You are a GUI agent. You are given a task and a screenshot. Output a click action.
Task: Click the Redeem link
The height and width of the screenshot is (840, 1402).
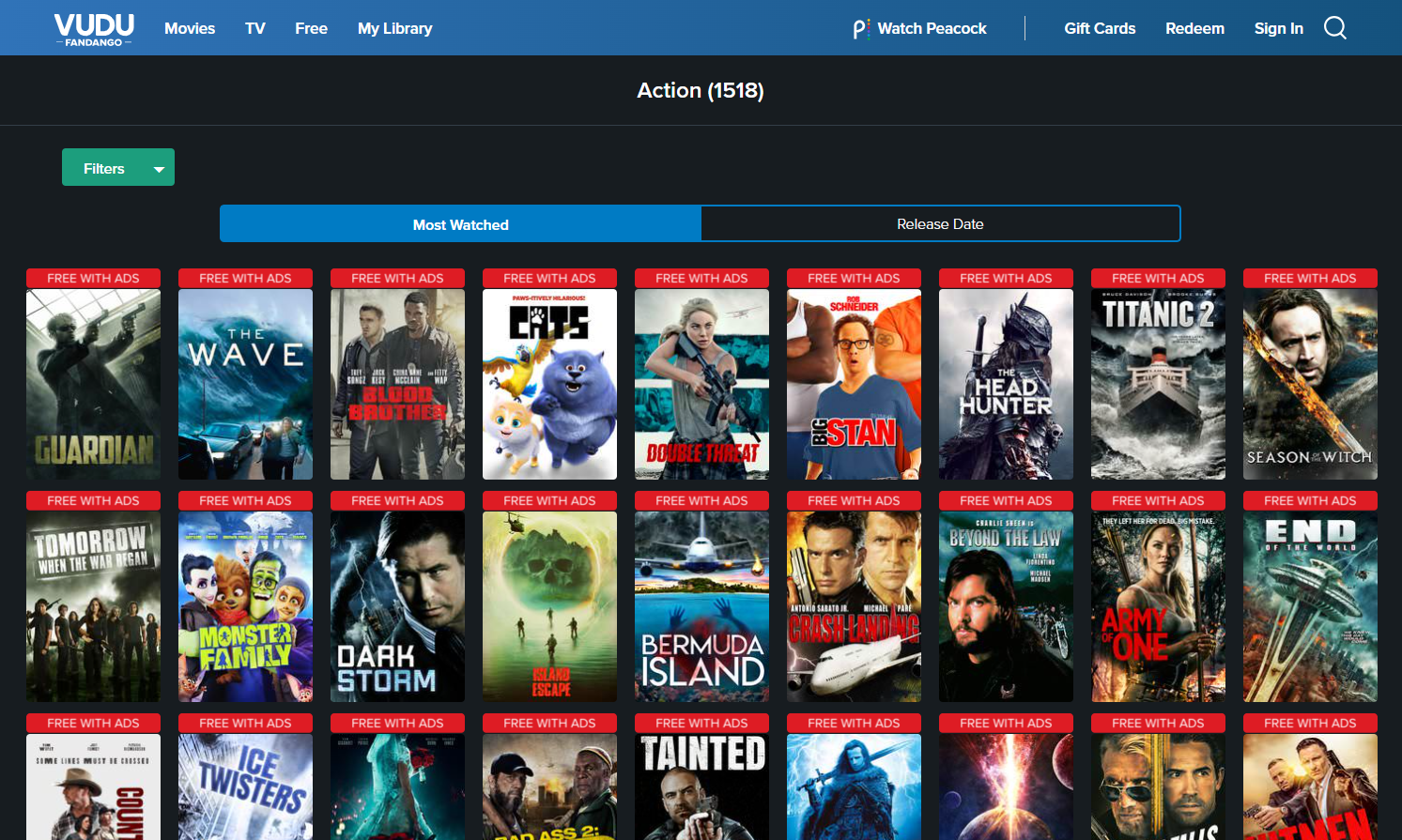[x=1194, y=29]
